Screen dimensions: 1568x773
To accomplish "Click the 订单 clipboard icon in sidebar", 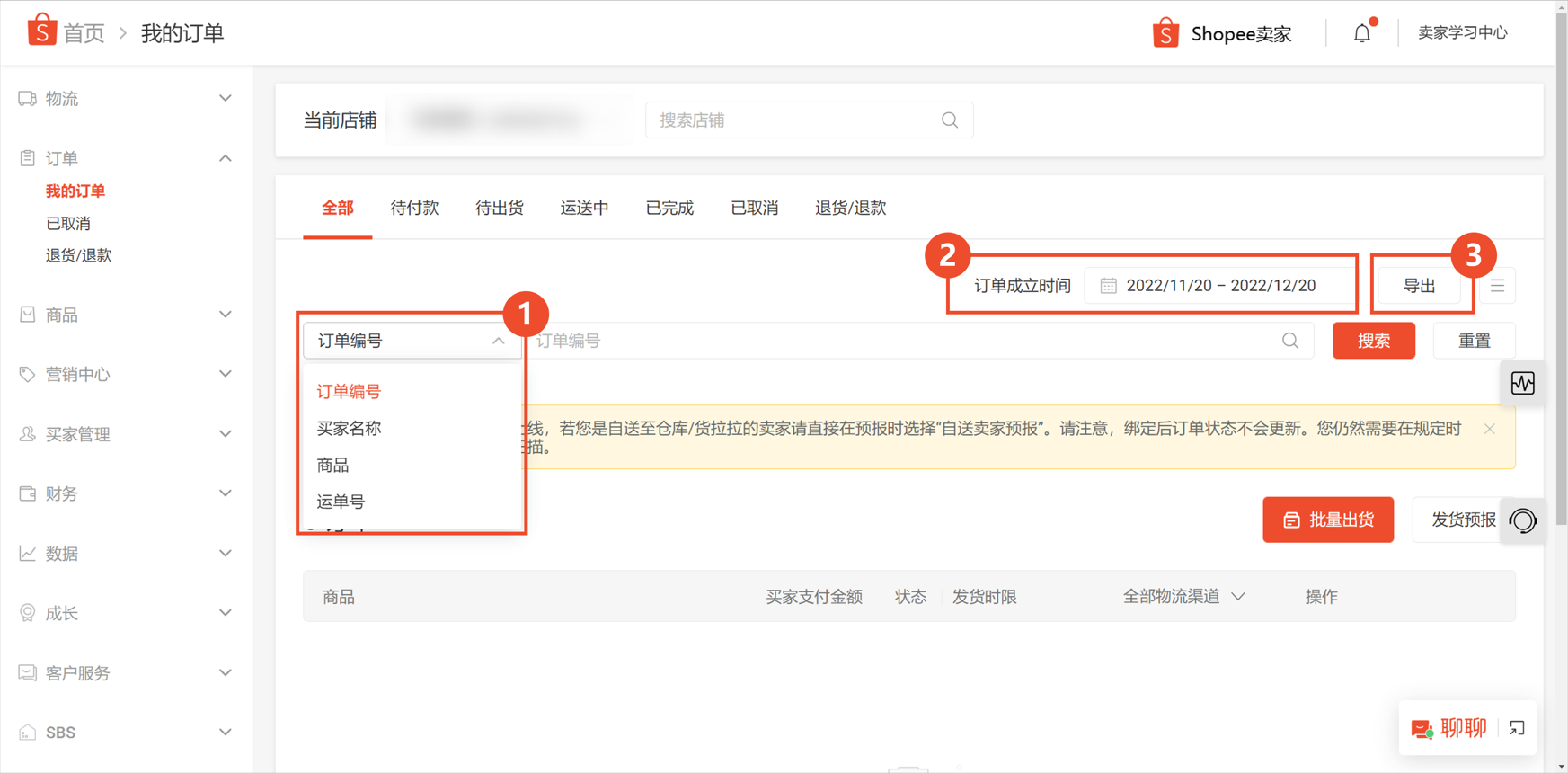I will pos(28,158).
